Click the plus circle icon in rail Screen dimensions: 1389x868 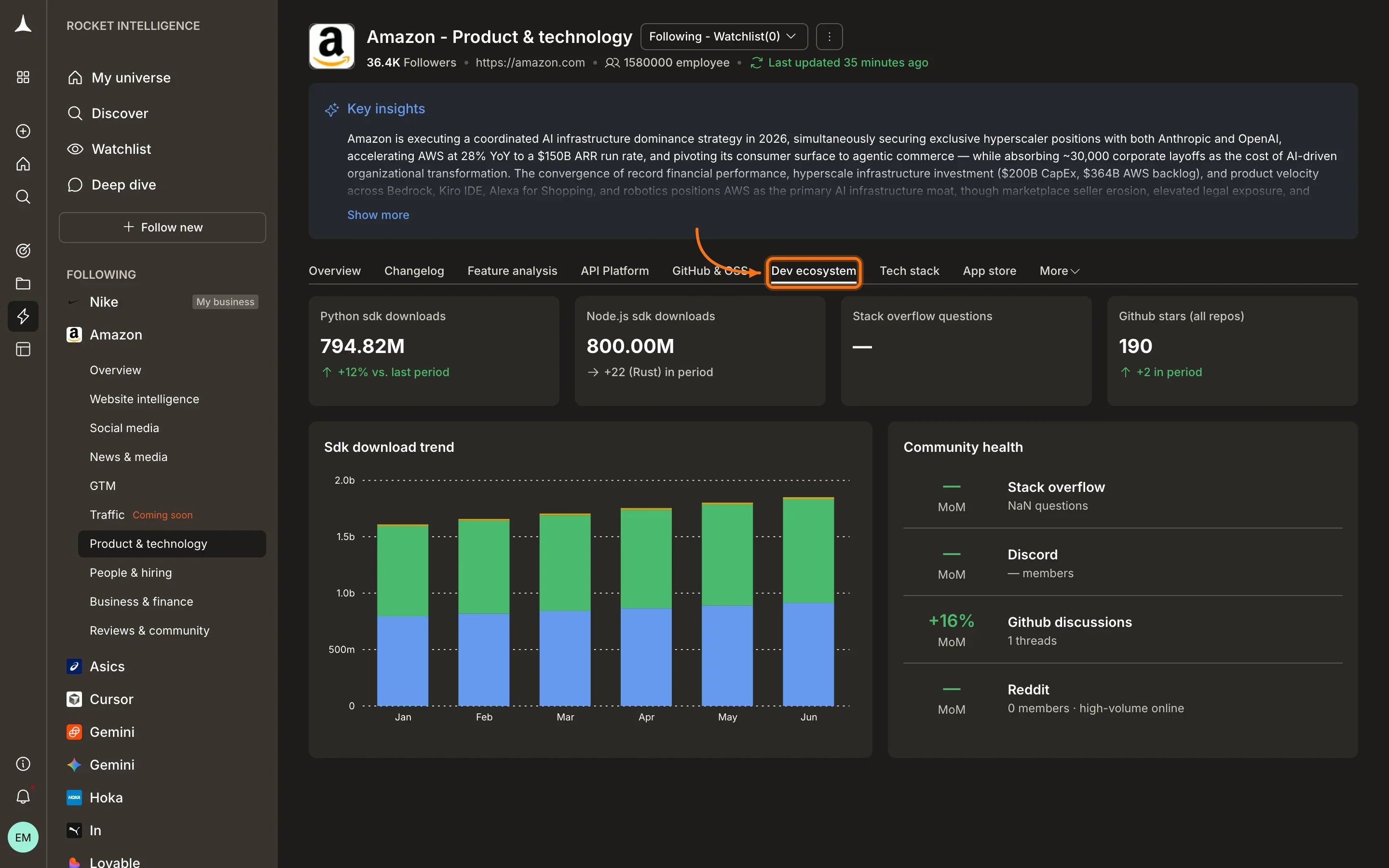pos(23,131)
